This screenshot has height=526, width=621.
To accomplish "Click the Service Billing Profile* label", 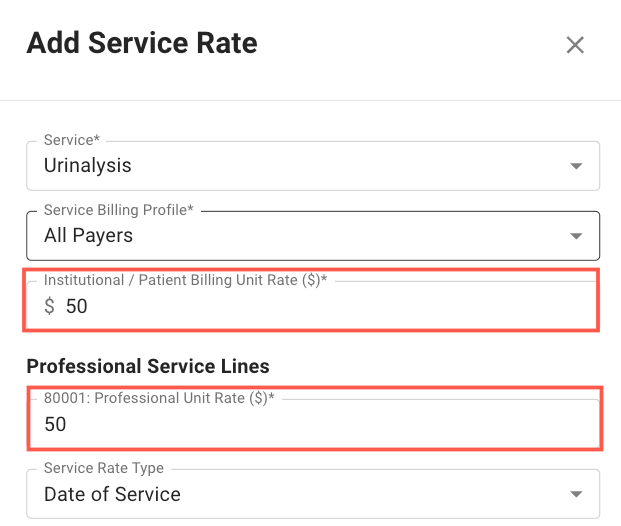I will (118, 210).
